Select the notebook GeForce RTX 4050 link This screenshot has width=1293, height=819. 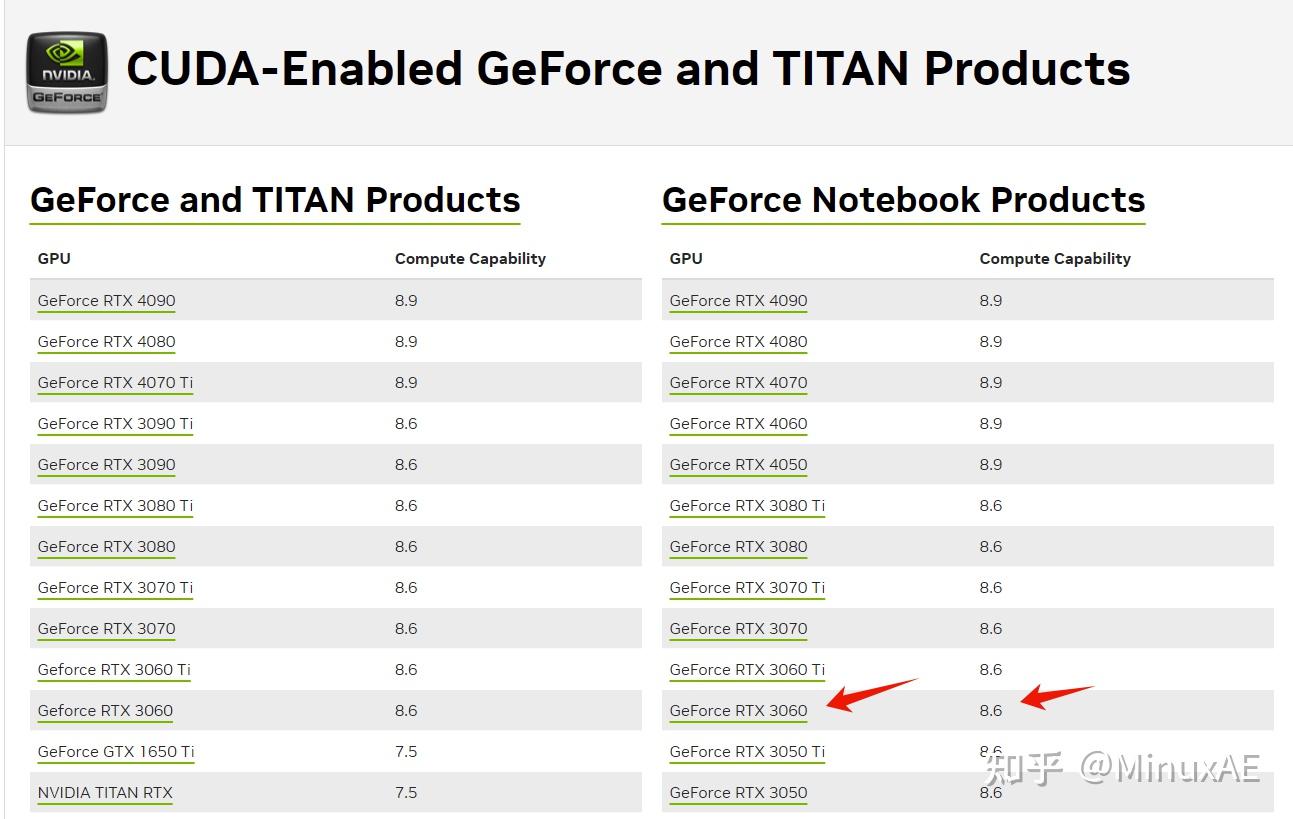738,464
